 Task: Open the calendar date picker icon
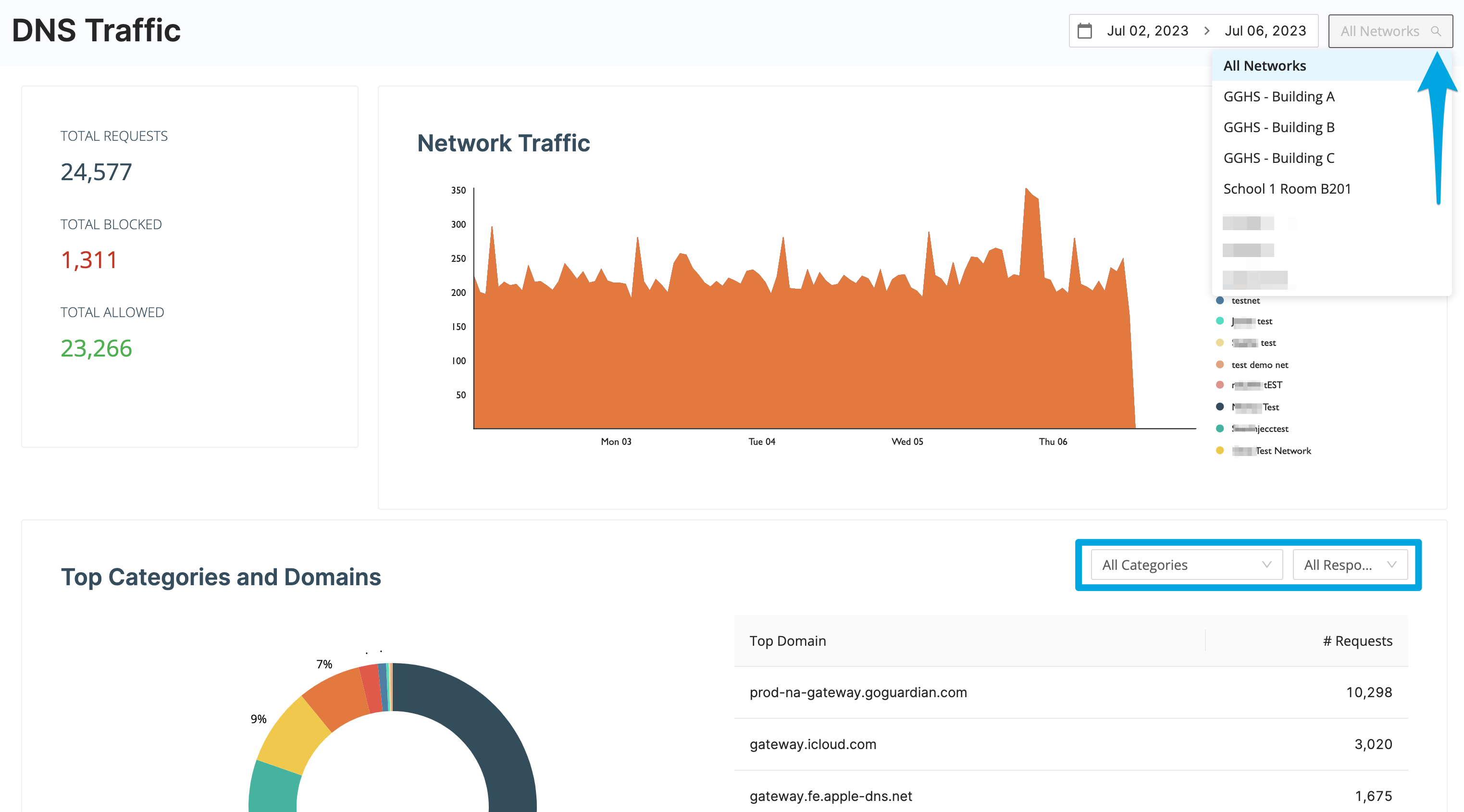pos(1084,31)
